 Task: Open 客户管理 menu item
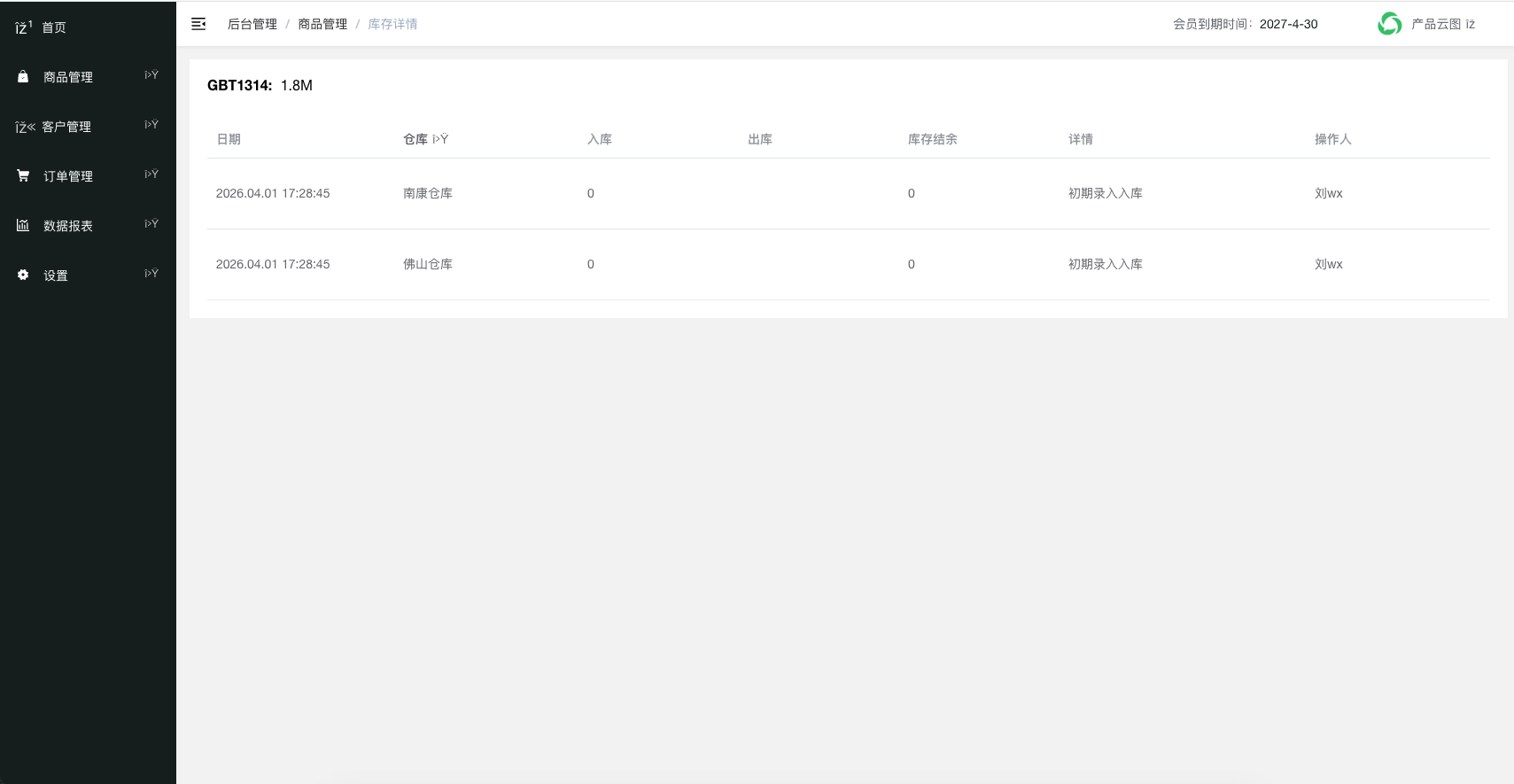pyautogui.click(x=66, y=127)
